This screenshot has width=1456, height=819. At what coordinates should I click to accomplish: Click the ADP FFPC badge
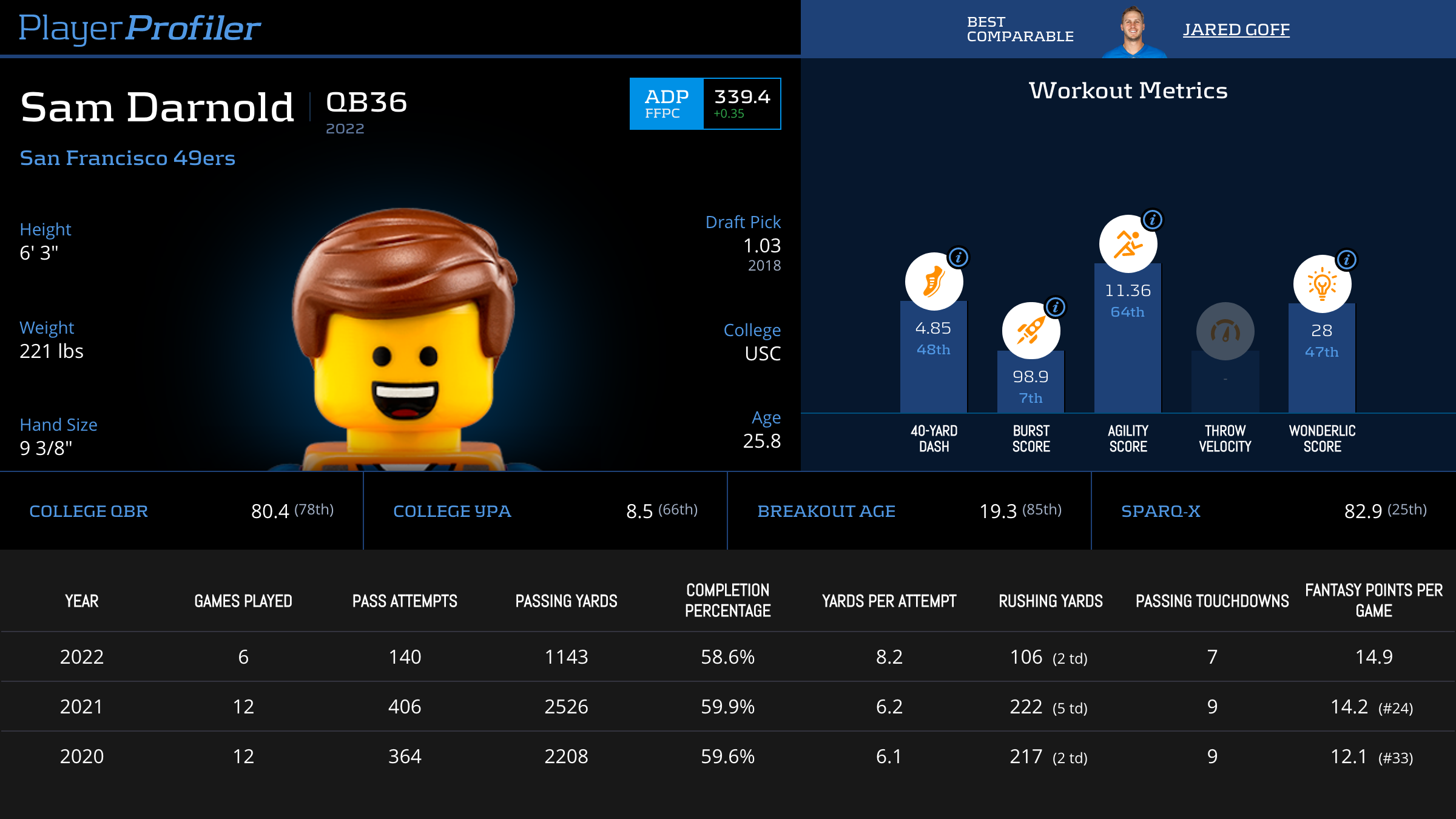pyautogui.click(x=666, y=104)
